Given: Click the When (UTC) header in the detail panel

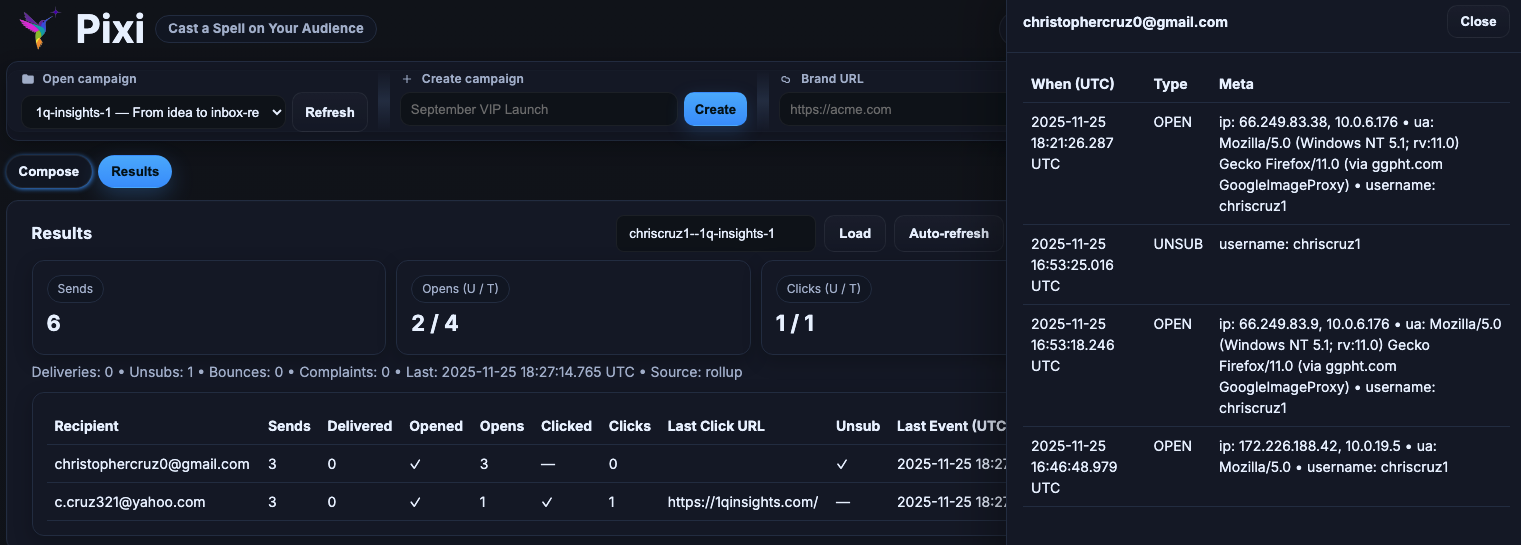Looking at the screenshot, I should click(x=1072, y=84).
